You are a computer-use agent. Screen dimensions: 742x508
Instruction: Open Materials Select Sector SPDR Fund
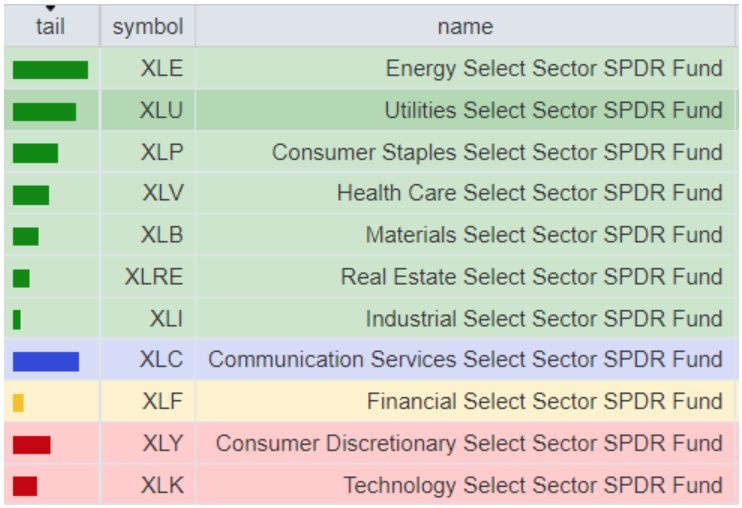coord(543,235)
